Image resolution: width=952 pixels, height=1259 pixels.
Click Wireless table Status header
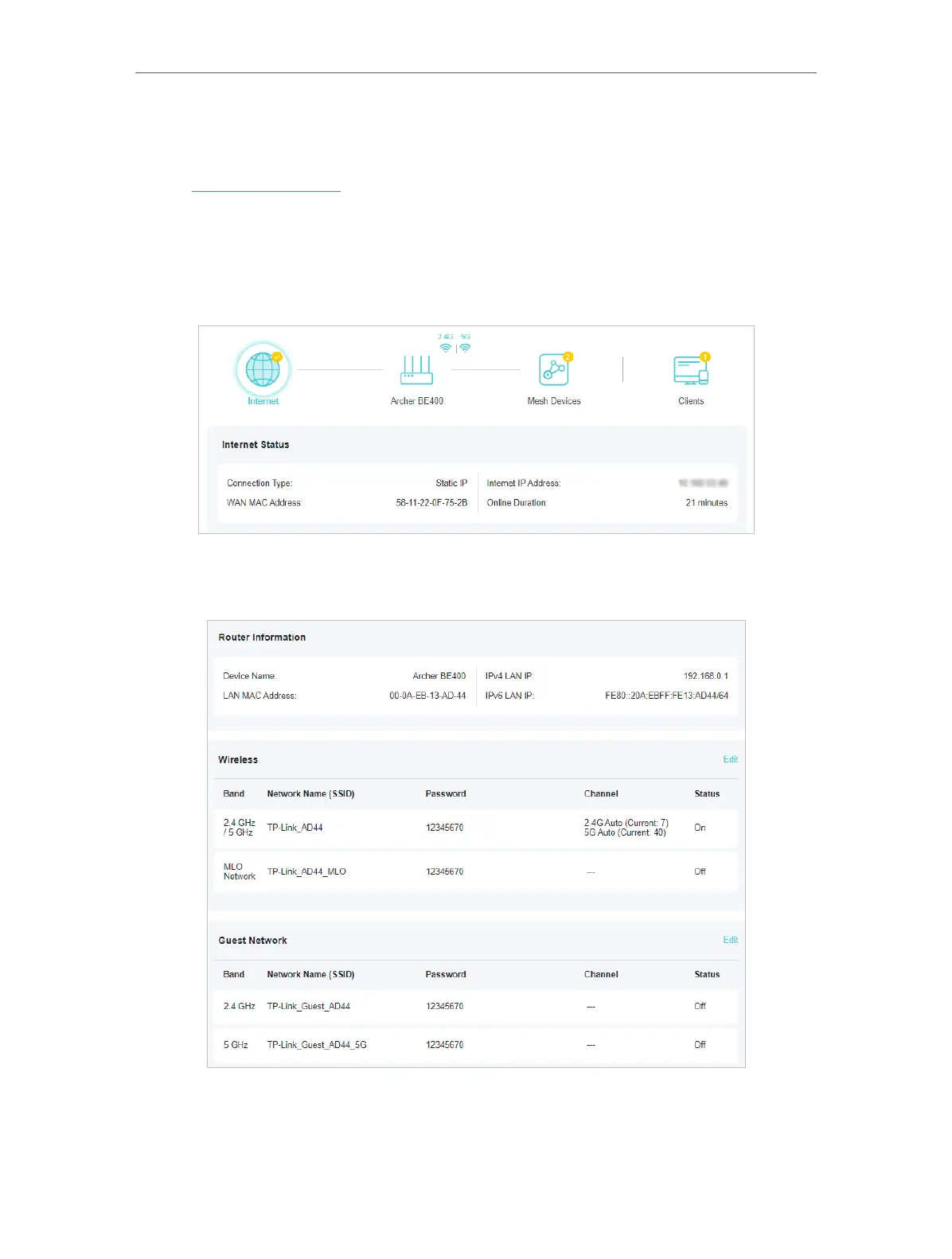tap(707, 793)
